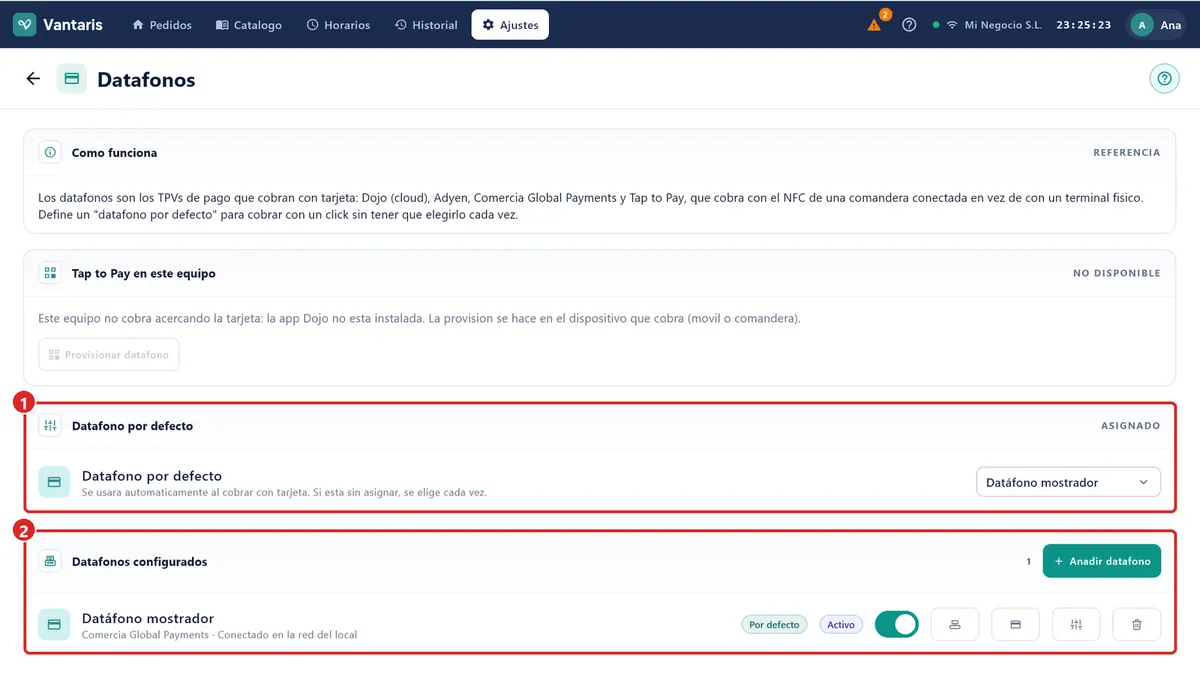Select the Ajustes tab
Image resolution: width=1200 pixels, height=692 pixels.
(x=510, y=25)
